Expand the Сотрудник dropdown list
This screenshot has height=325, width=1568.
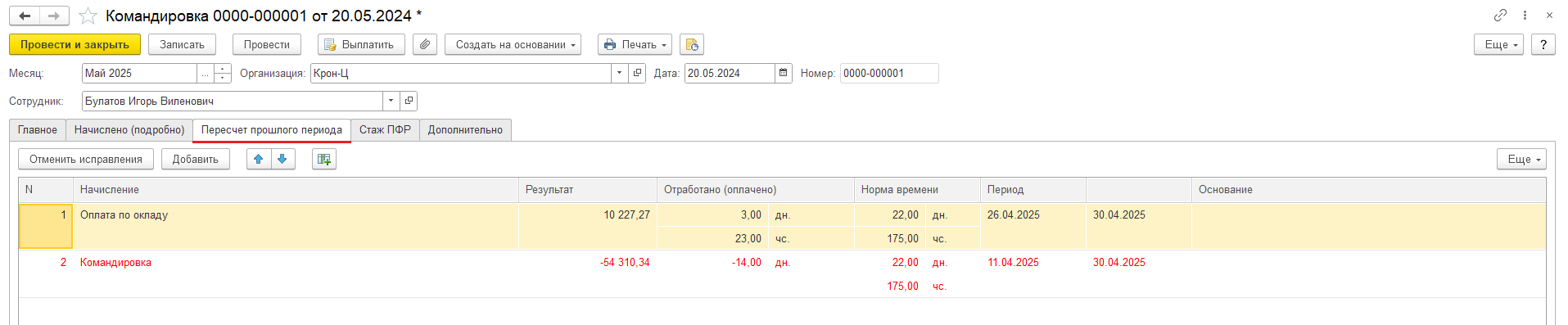391,101
